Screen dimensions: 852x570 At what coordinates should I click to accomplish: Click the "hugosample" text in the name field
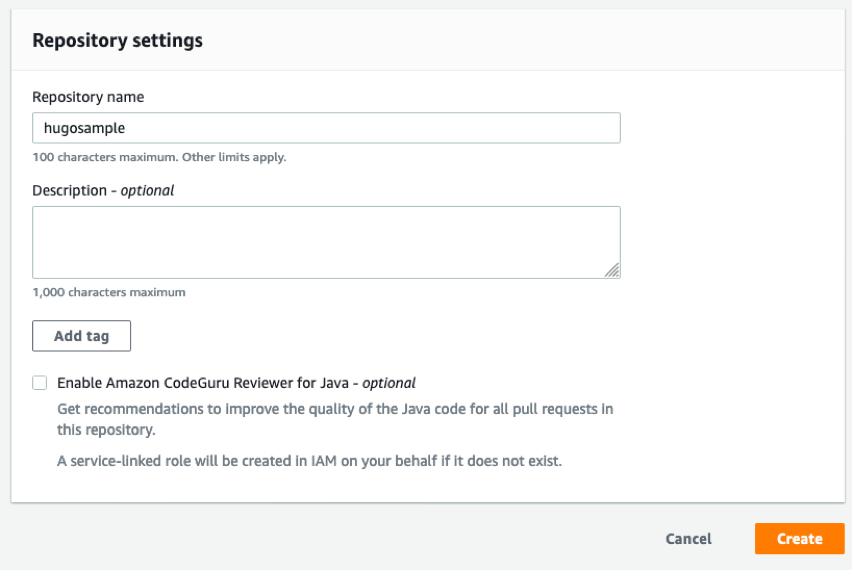click(85, 128)
